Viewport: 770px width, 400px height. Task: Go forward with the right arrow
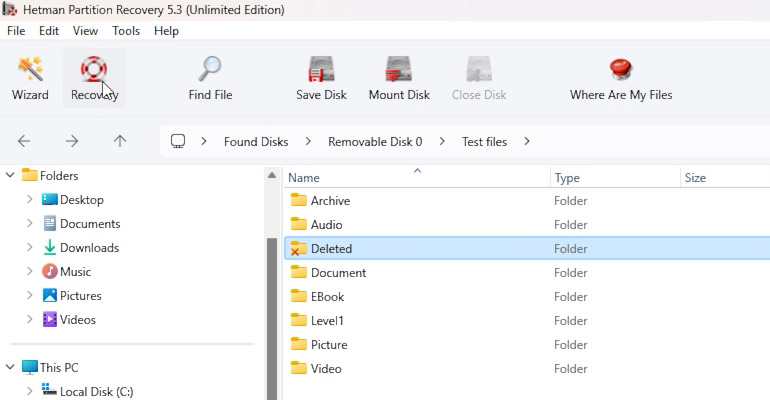pyautogui.click(x=72, y=141)
